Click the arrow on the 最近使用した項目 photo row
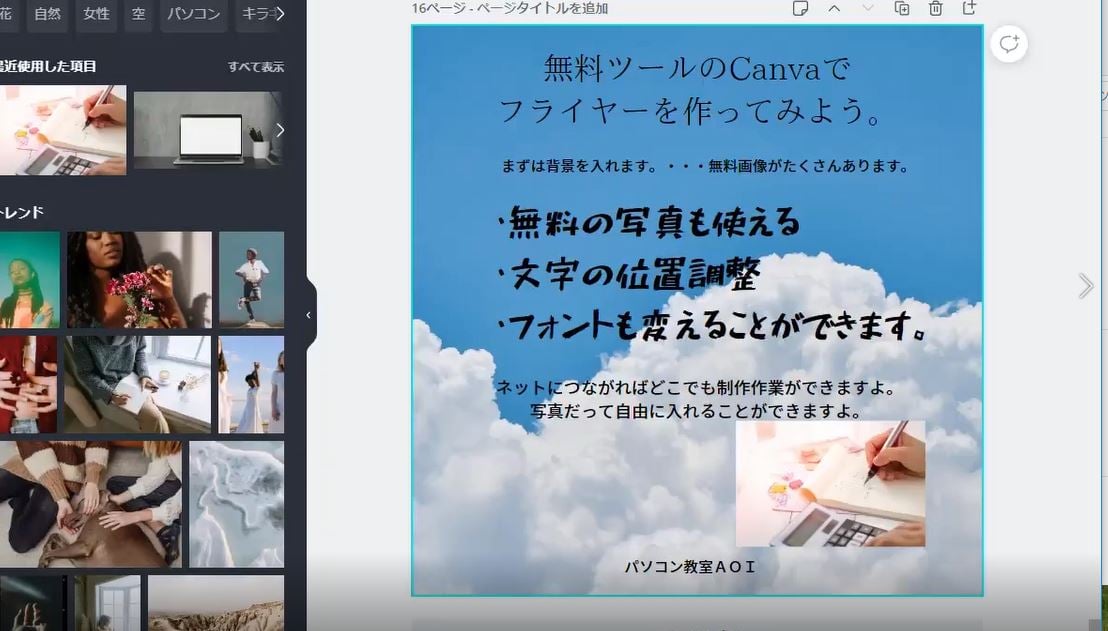 click(x=281, y=129)
